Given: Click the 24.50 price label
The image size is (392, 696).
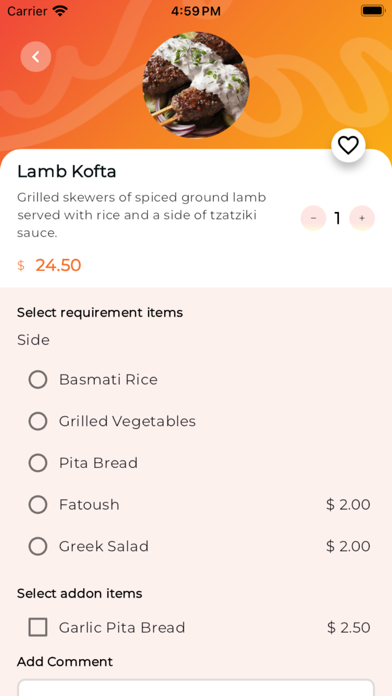Looking at the screenshot, I should pos(58,265).
